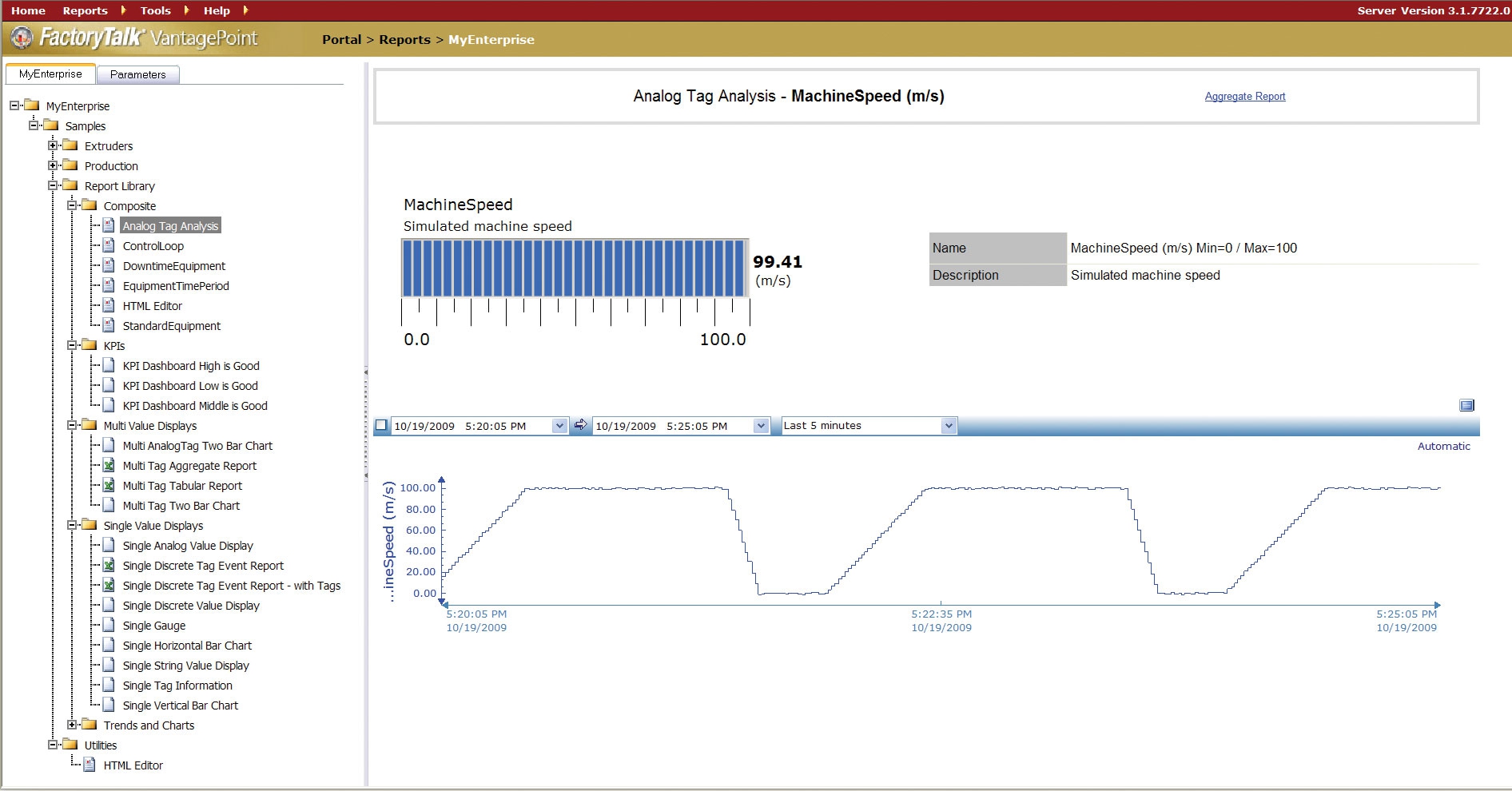Open Single Tag Information report
Viewport: 1512px width, 791px height.
[177, 686]
